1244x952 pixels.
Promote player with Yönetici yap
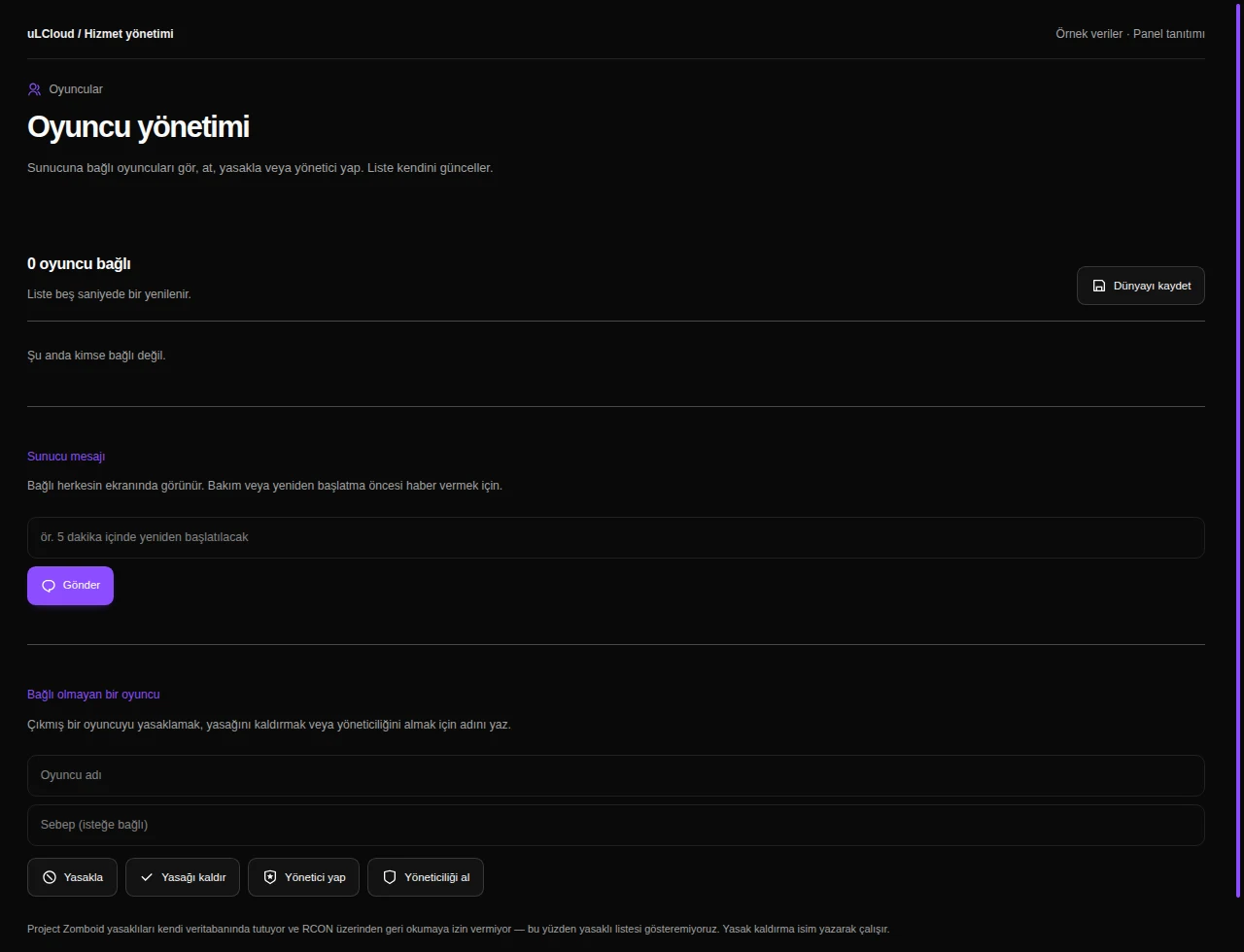click(304, 877)
